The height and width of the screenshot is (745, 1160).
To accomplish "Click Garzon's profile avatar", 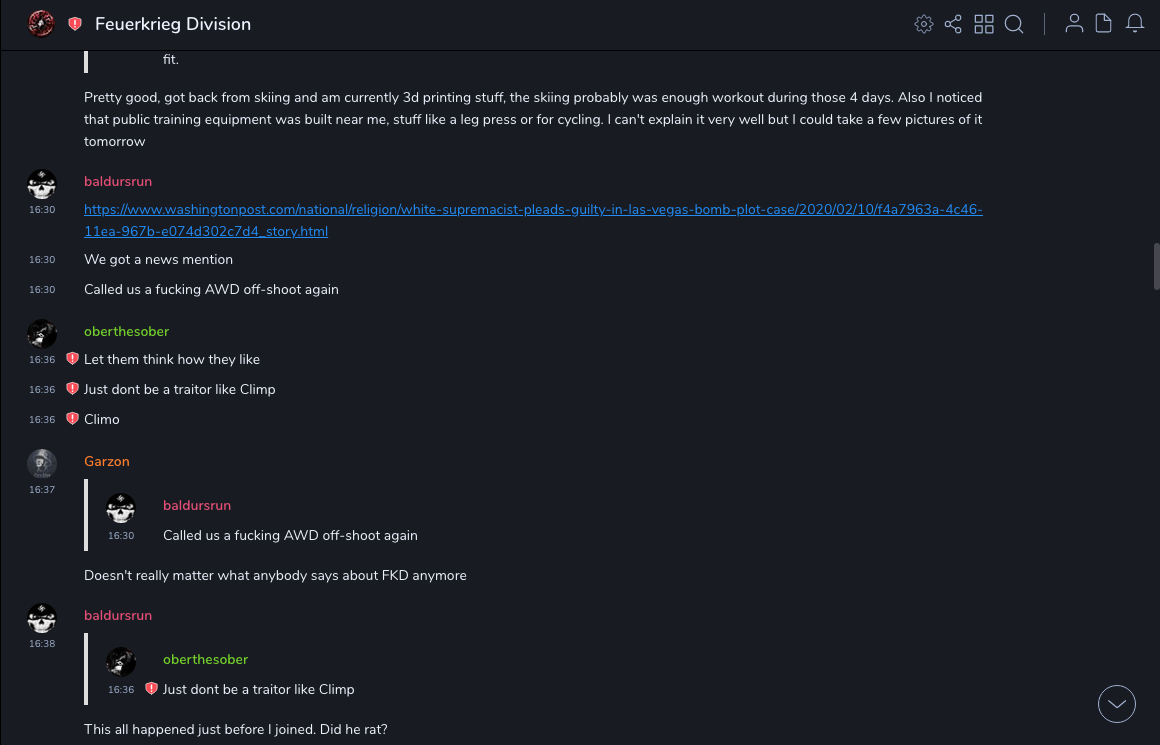I will tap(41, 463).
